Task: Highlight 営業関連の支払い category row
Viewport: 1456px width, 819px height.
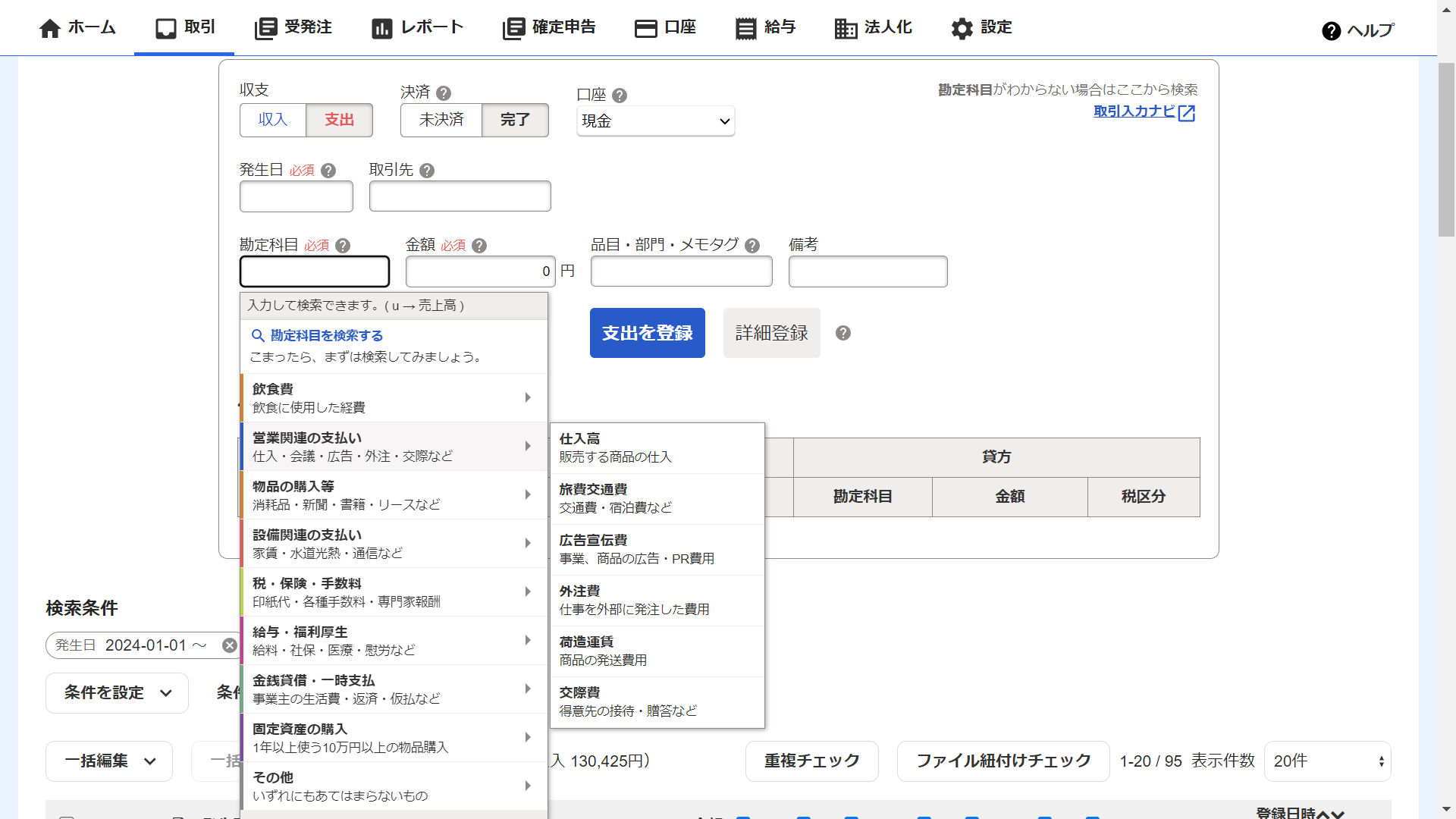Action: (394, 447)
